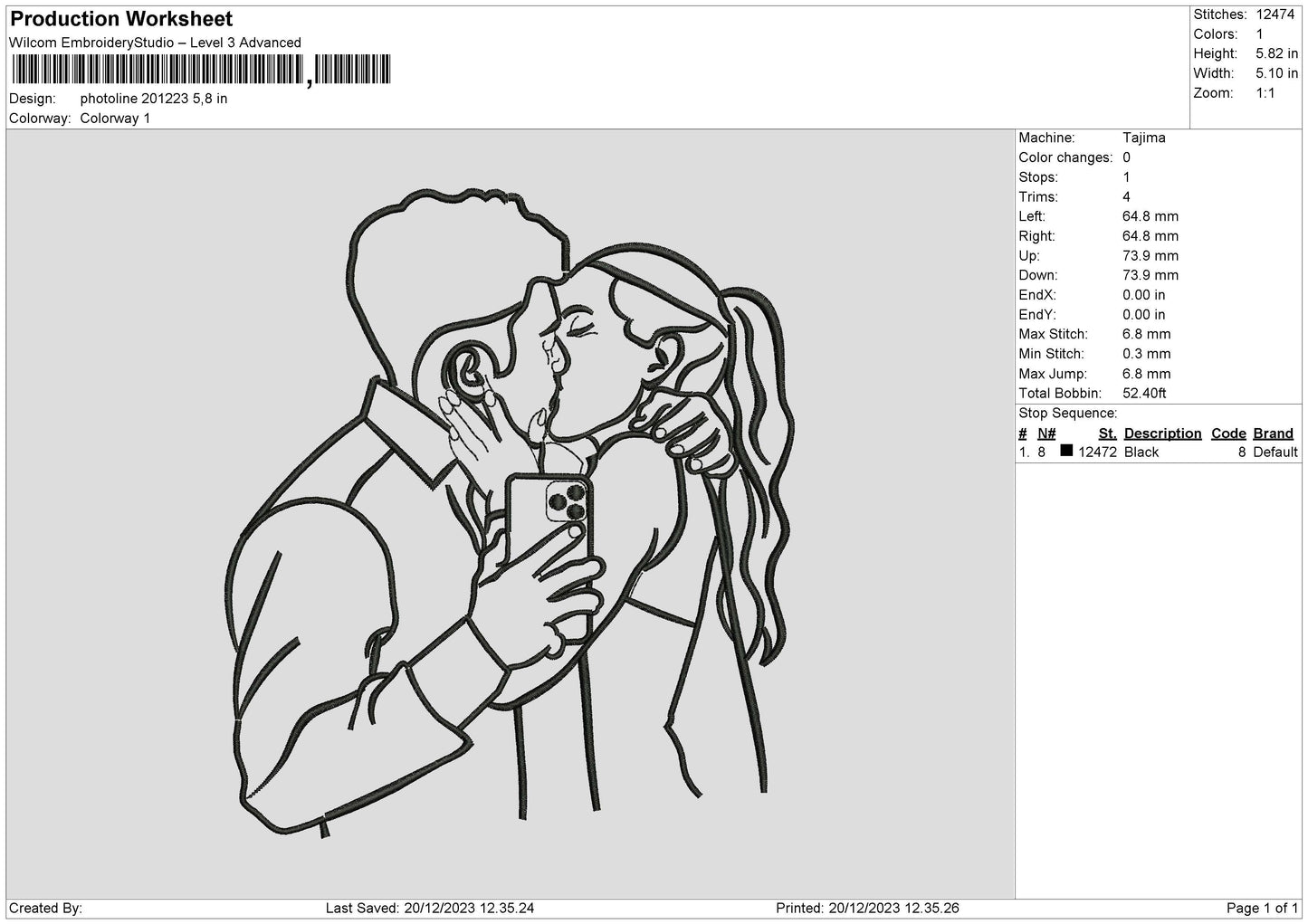
Task: Click the Total Bobbin value 52.40ft
Action: (1144, 393)
